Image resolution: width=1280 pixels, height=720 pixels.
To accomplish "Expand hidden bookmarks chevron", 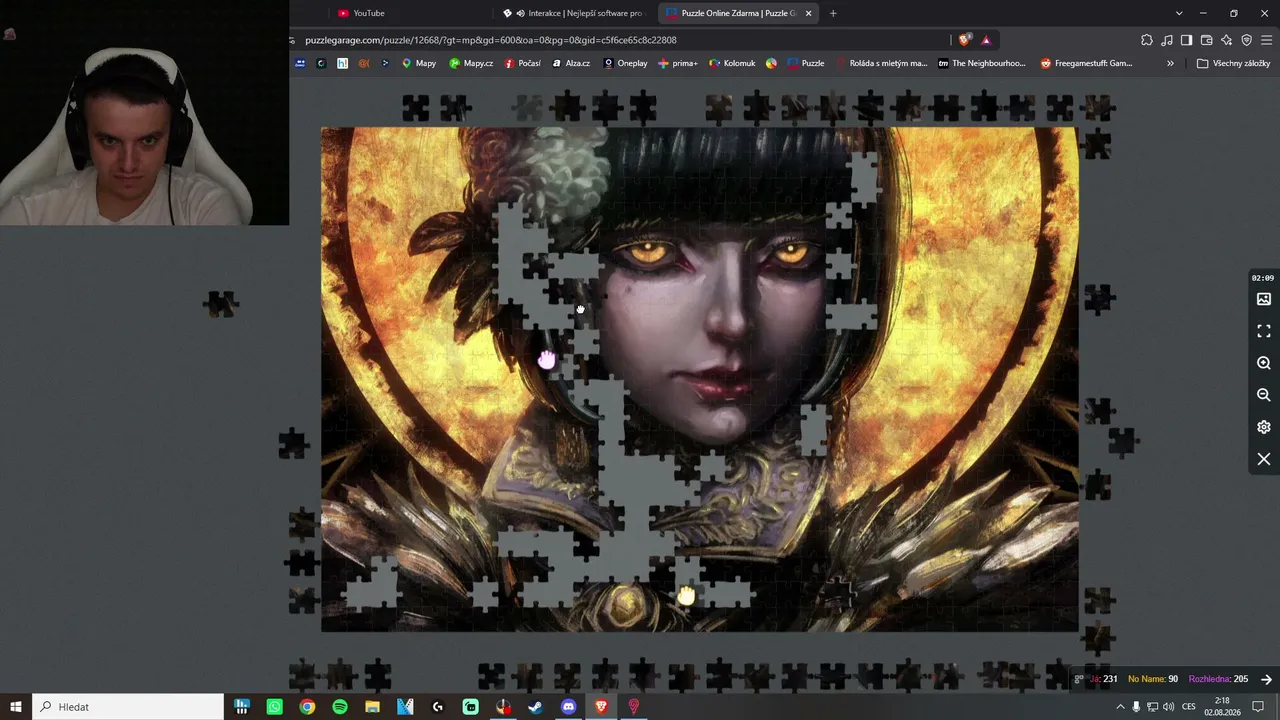I will click(1170, 63).
